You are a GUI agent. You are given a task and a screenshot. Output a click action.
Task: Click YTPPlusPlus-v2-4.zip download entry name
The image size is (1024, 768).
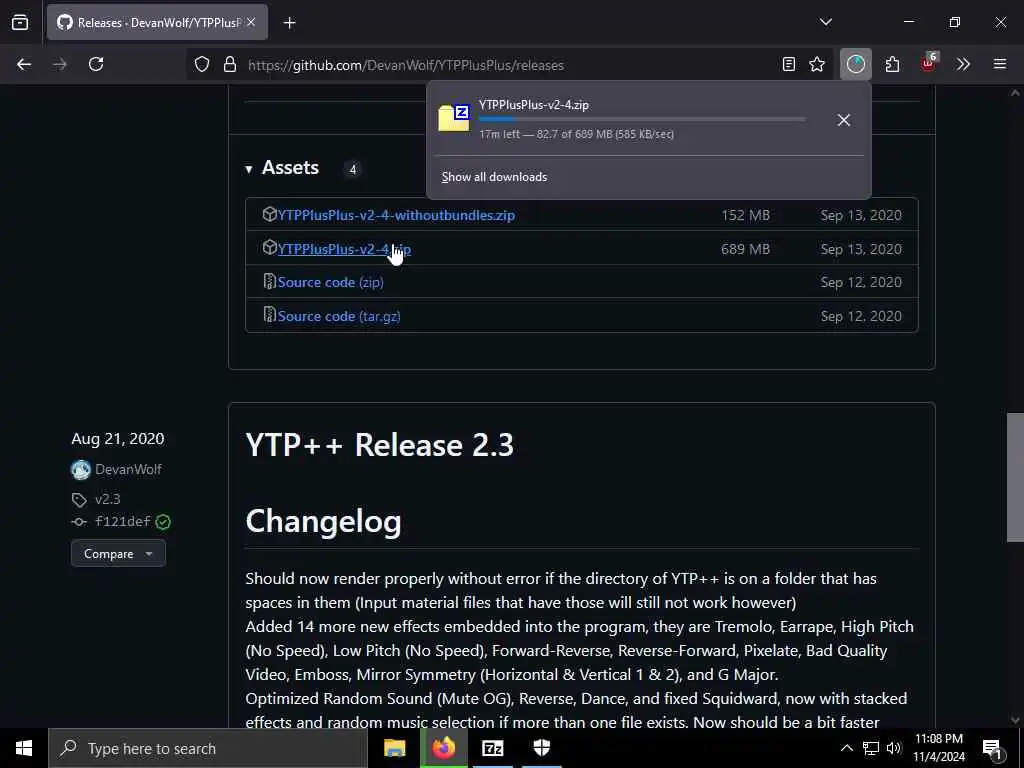click(x=534, y=104)
